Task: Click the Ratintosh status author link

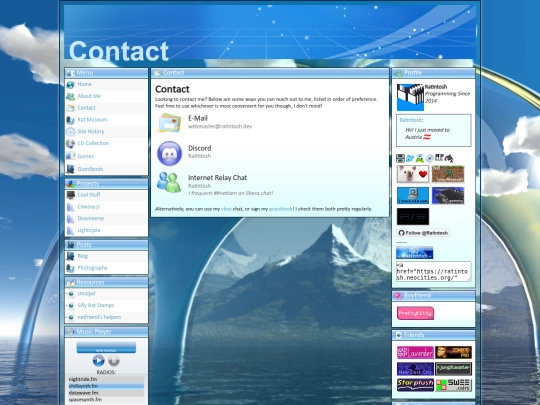Action: (x=411, y=120)
